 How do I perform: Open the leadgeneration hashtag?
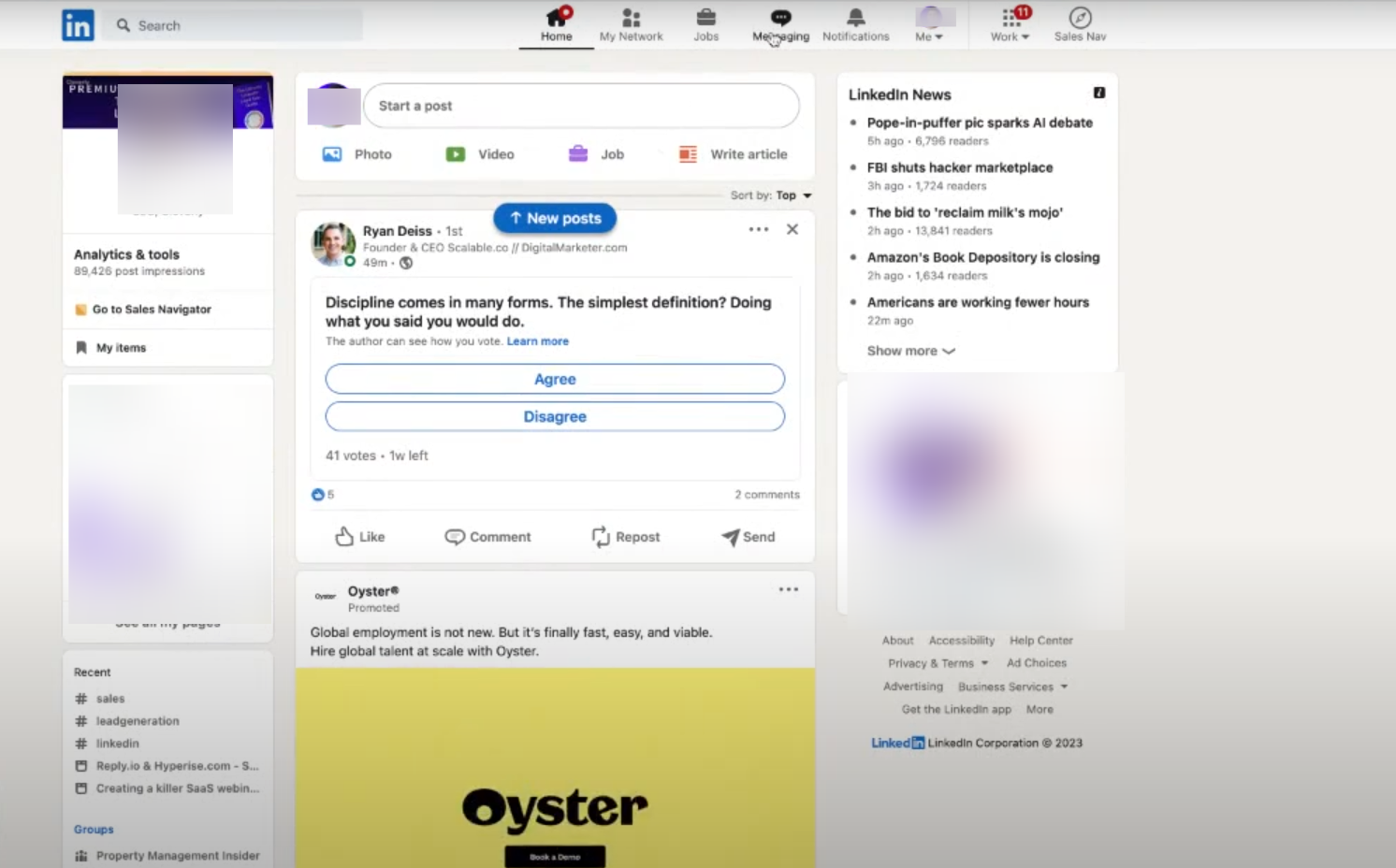click(x=127, y=721)
